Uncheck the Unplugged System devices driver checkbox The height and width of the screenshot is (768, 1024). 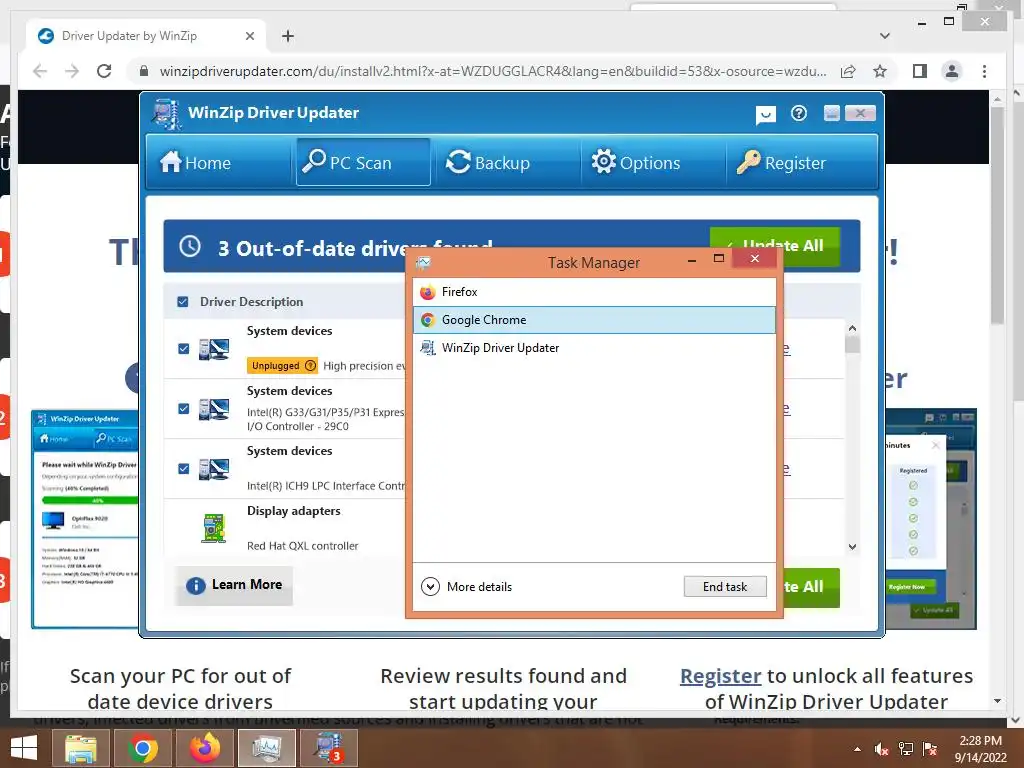(x=184, y=349)
